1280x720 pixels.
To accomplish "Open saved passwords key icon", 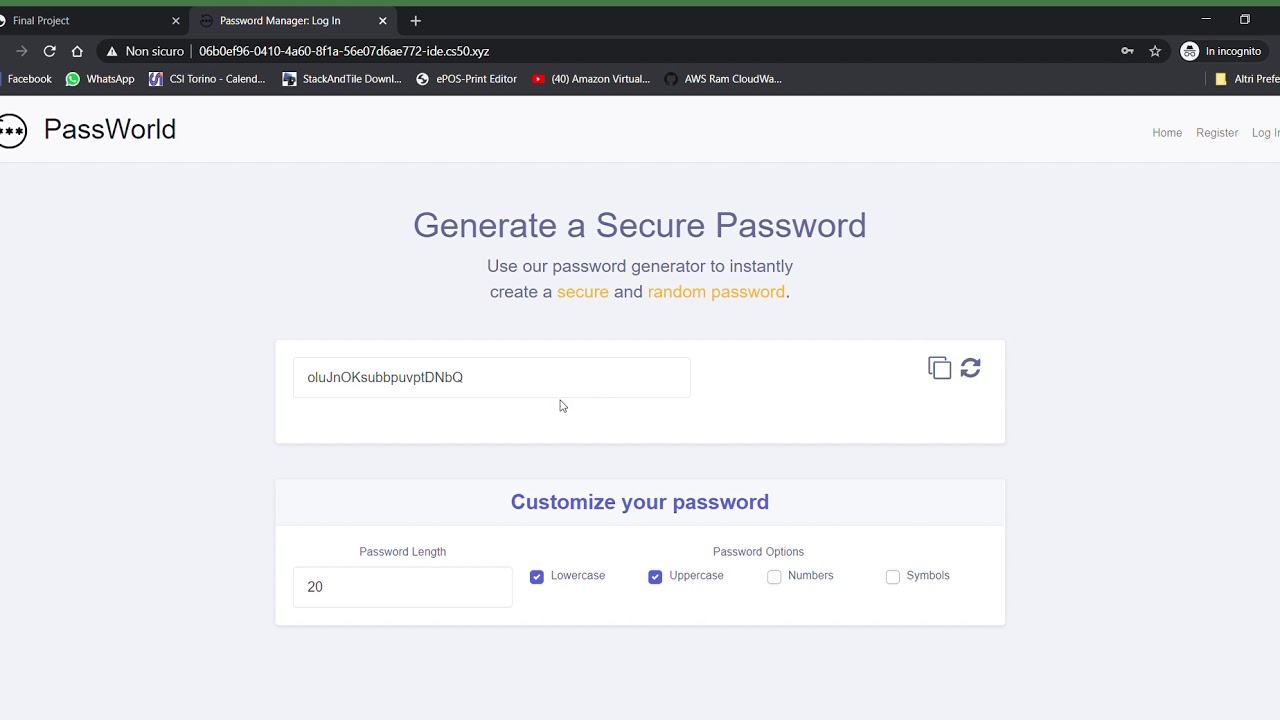I will click(1127, 51).
